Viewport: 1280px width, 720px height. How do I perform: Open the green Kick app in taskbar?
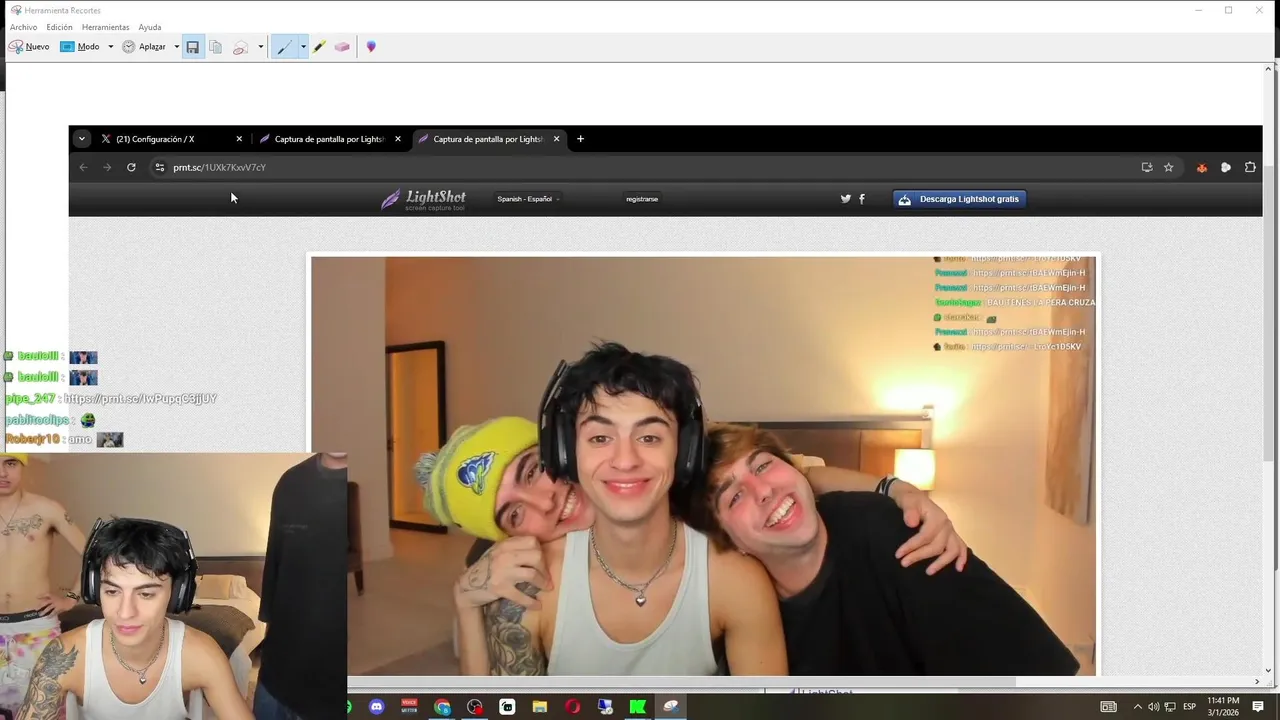click(x=637, y=707)
